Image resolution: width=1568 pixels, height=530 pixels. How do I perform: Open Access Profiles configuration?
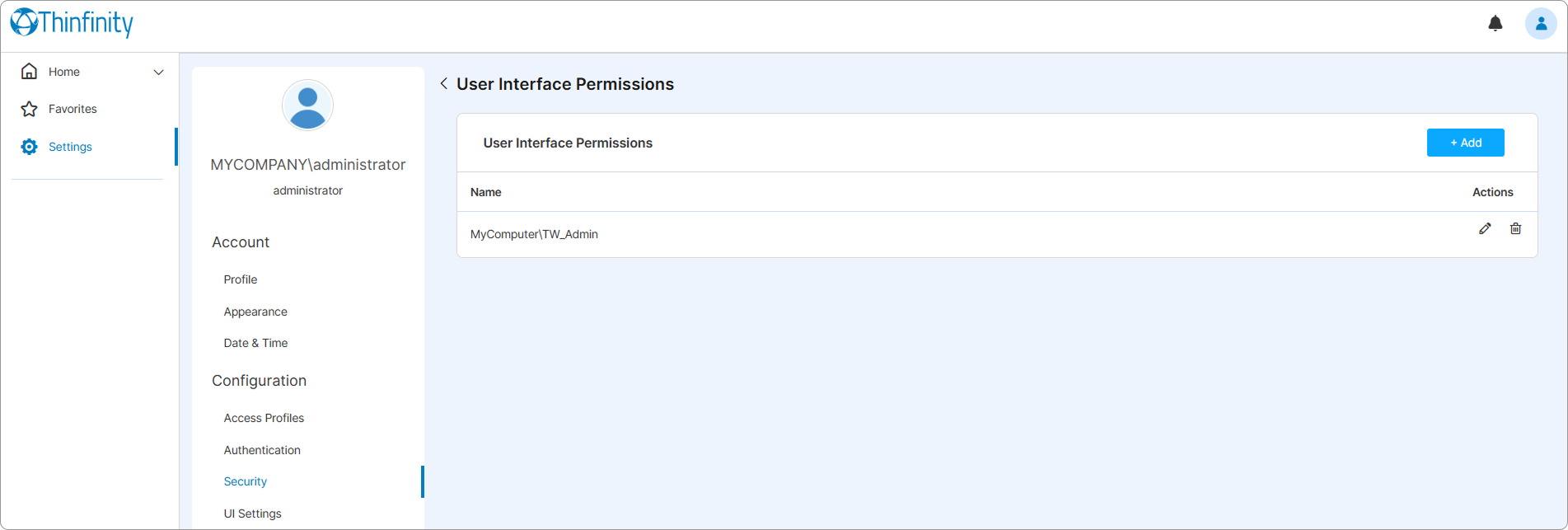264,418
